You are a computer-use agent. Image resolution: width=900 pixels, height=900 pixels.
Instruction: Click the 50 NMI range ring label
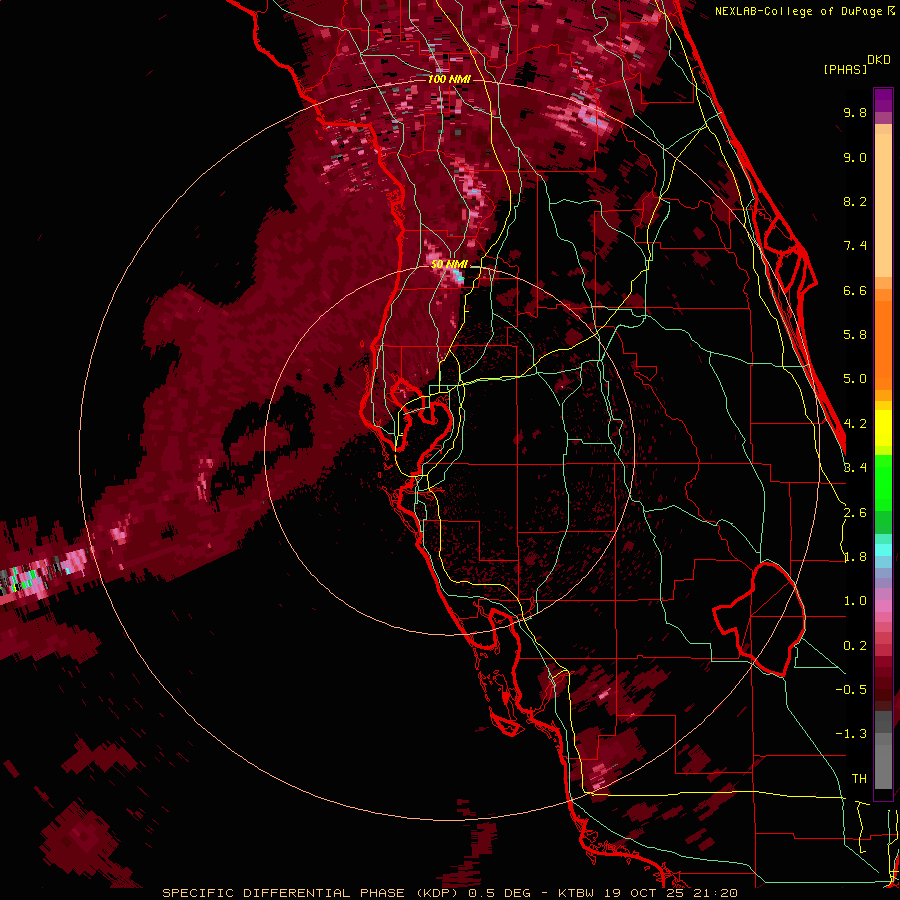(449, 264)
